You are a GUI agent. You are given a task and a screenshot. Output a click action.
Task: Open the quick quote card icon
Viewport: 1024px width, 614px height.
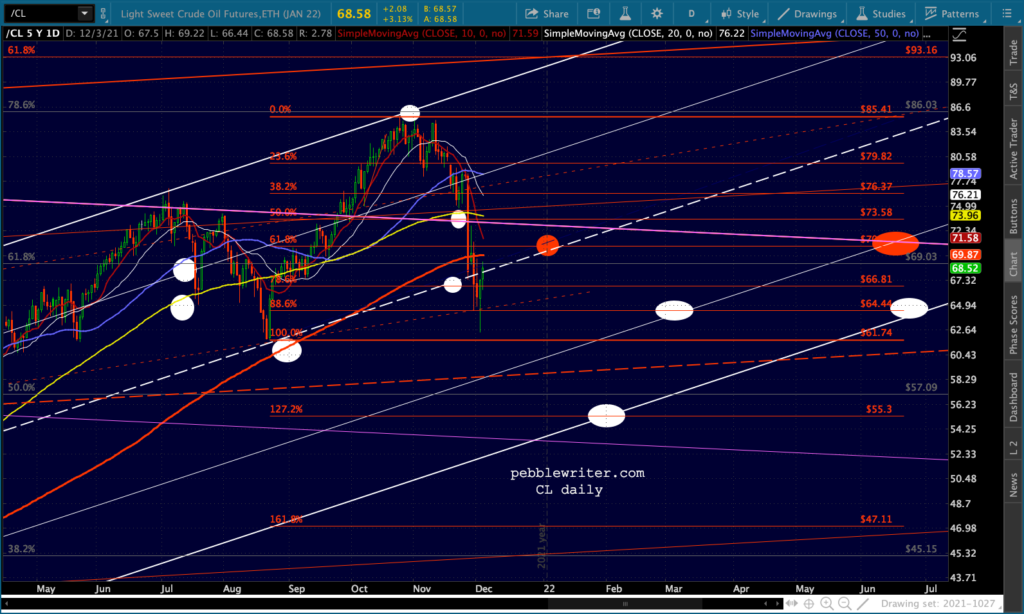[x=594, y=13]
